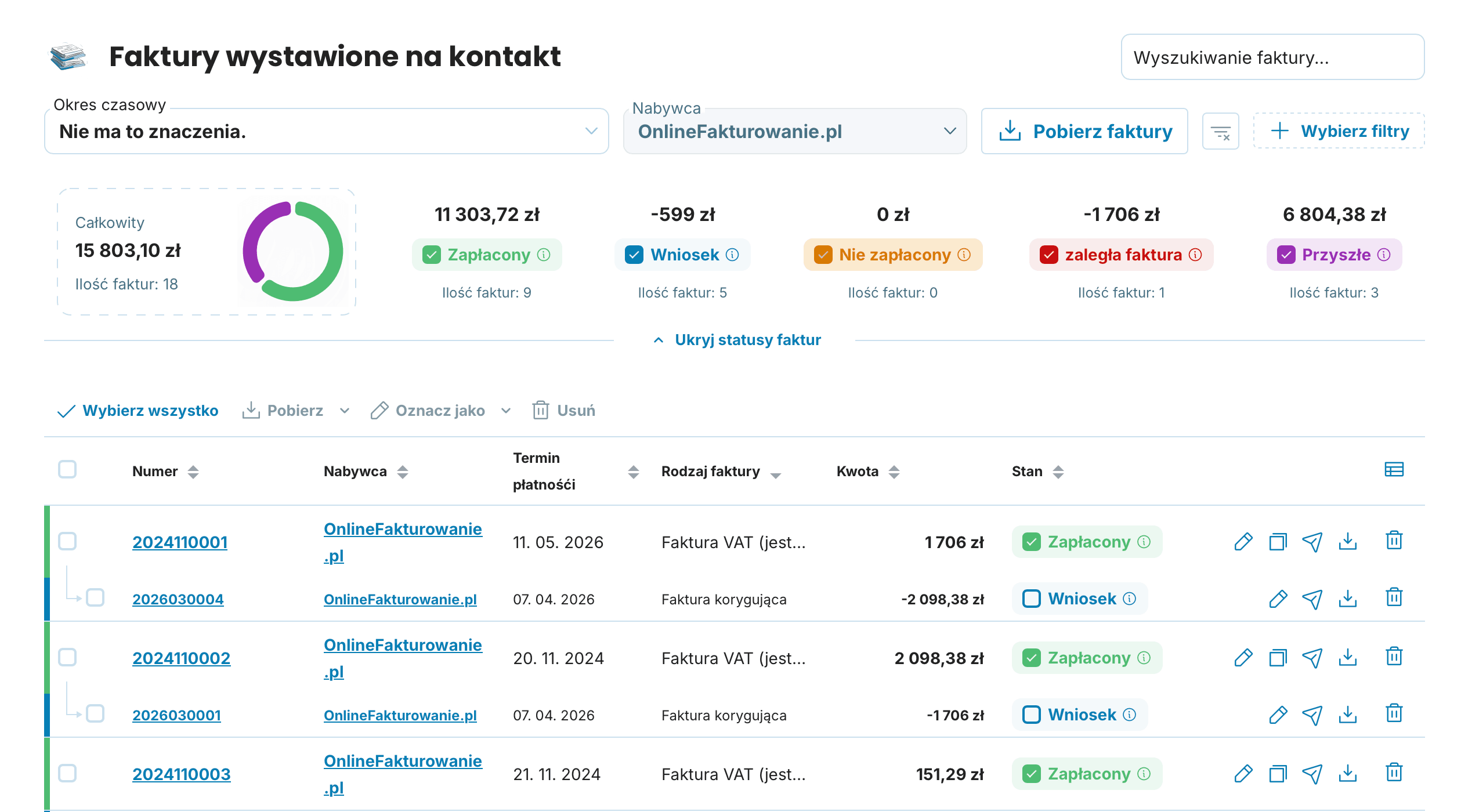This screenshot has width=1461, height=812.
Task: Clear filters with the filter-remove icon
Action: click(1220, 131)
